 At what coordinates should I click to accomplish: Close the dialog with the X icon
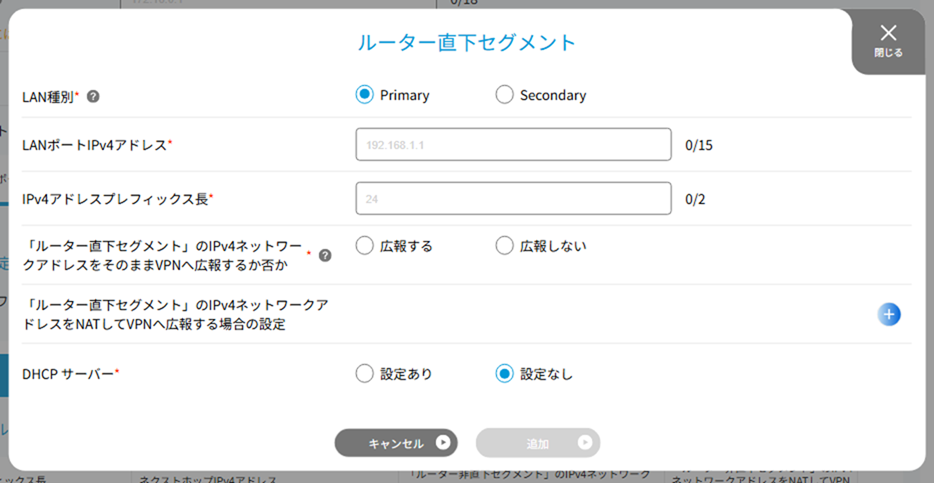coord(888,33)
